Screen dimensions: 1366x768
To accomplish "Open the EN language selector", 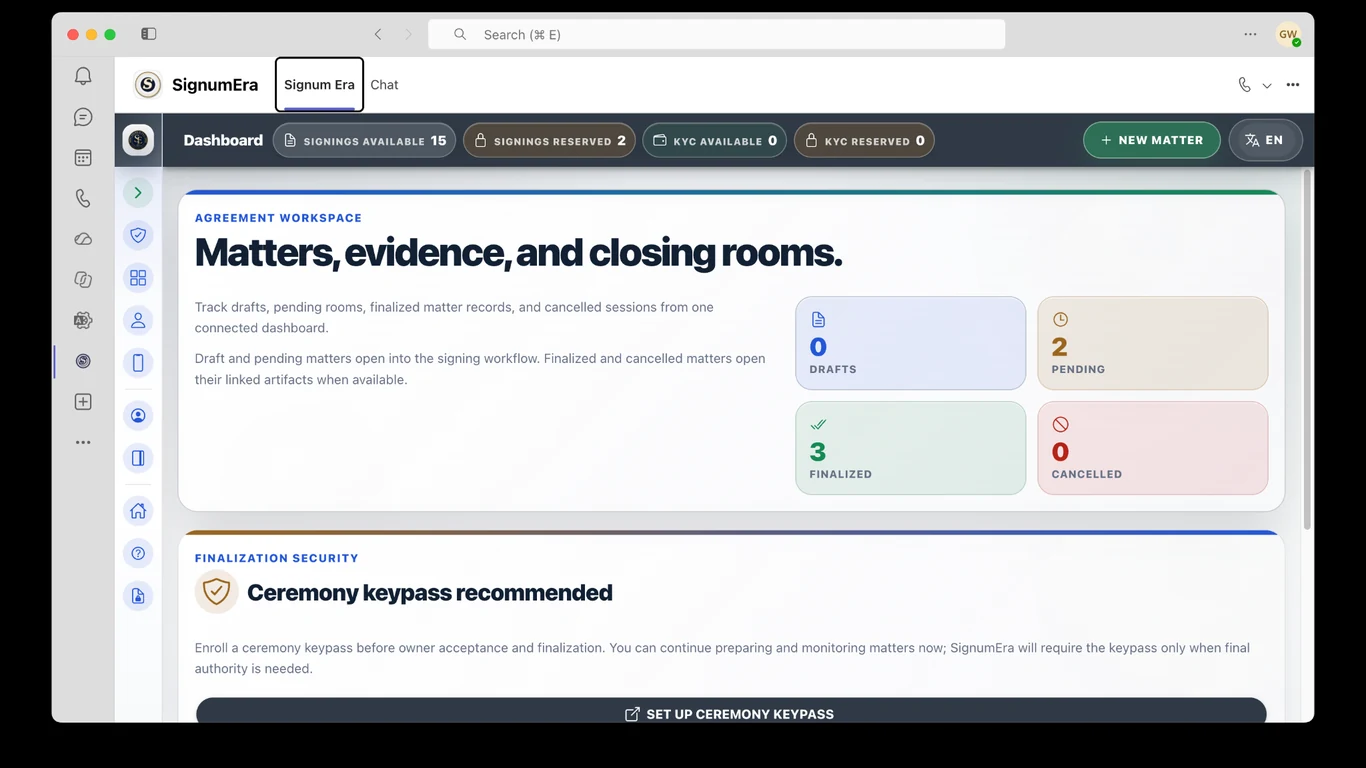I will 1265,140.
